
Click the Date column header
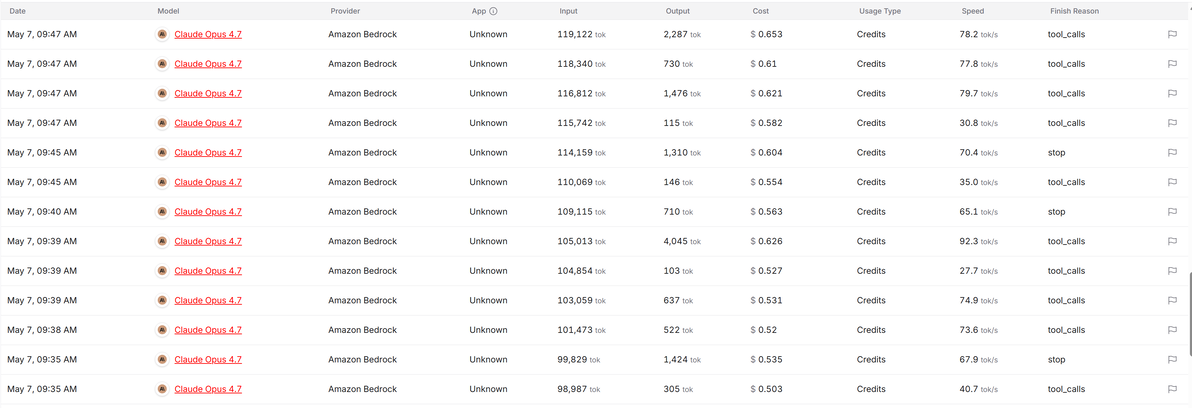pos(18,11)
